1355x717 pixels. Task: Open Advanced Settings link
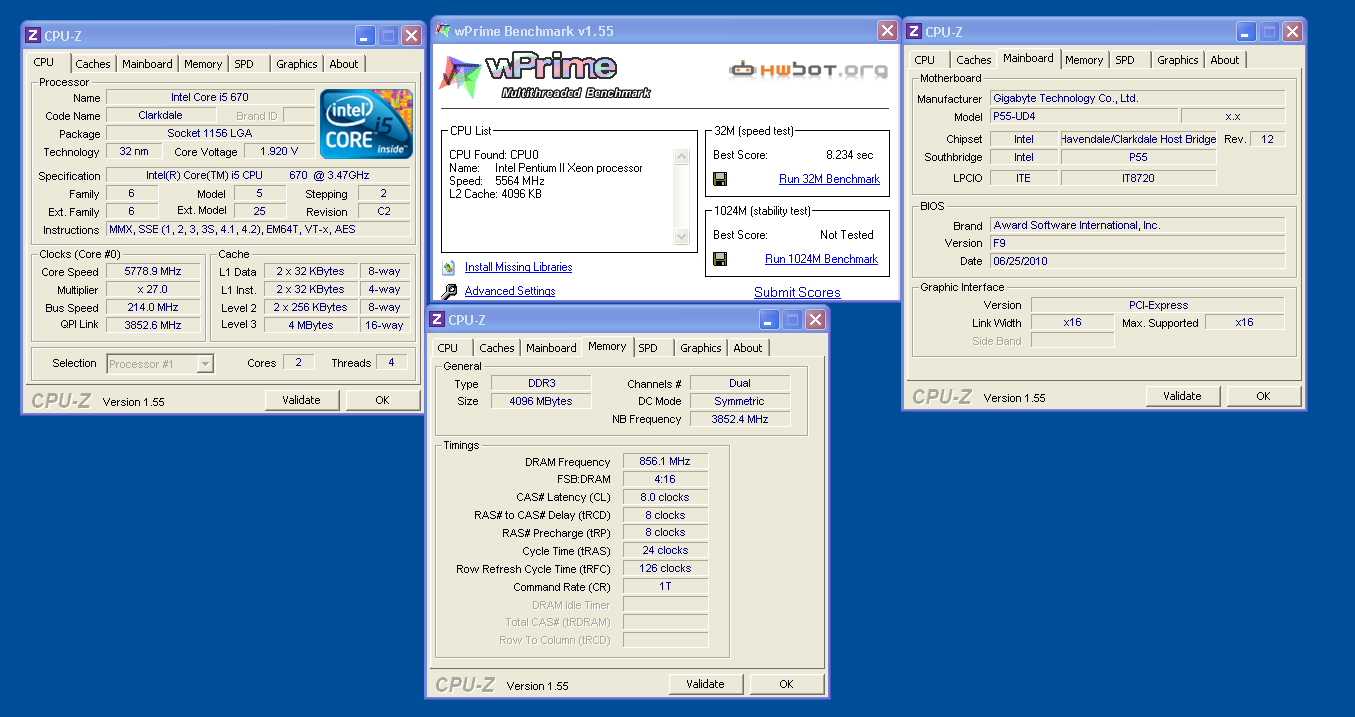click(x=510, y=291)
